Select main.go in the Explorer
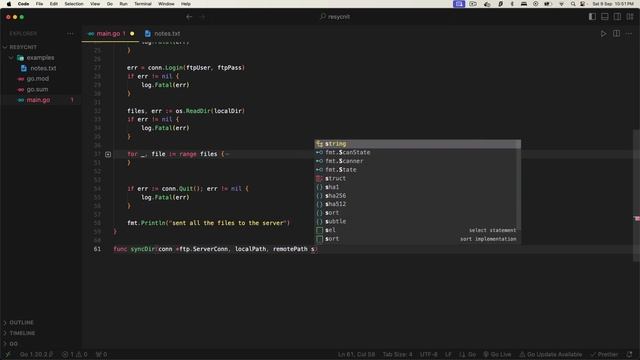 41,100
